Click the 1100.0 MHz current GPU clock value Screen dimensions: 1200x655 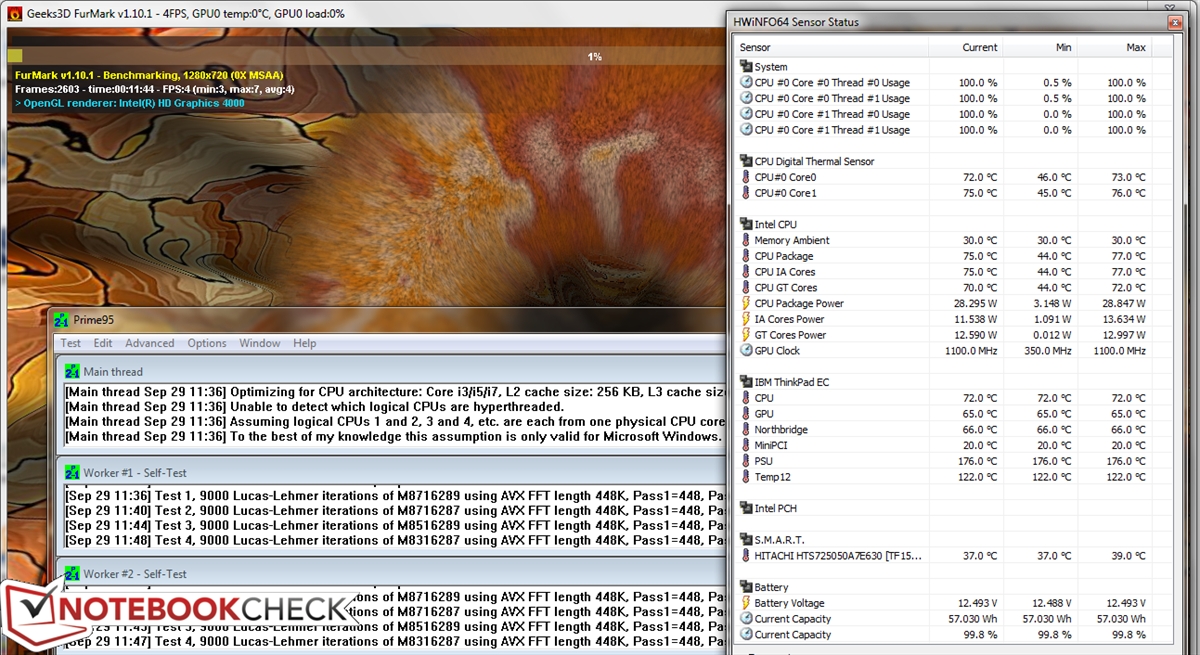click(x=971, y=351)
